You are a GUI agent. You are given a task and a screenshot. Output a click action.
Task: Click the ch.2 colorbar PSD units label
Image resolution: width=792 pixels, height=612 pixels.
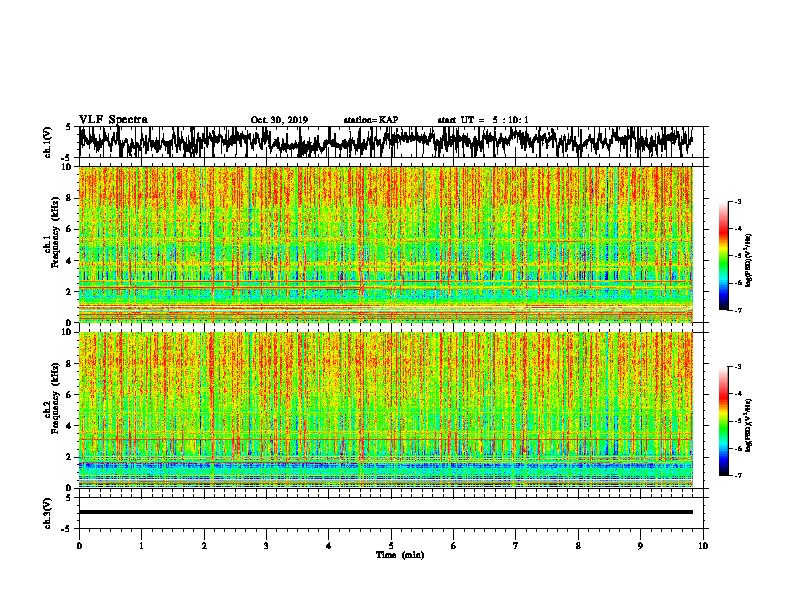(x=749, y=425)
